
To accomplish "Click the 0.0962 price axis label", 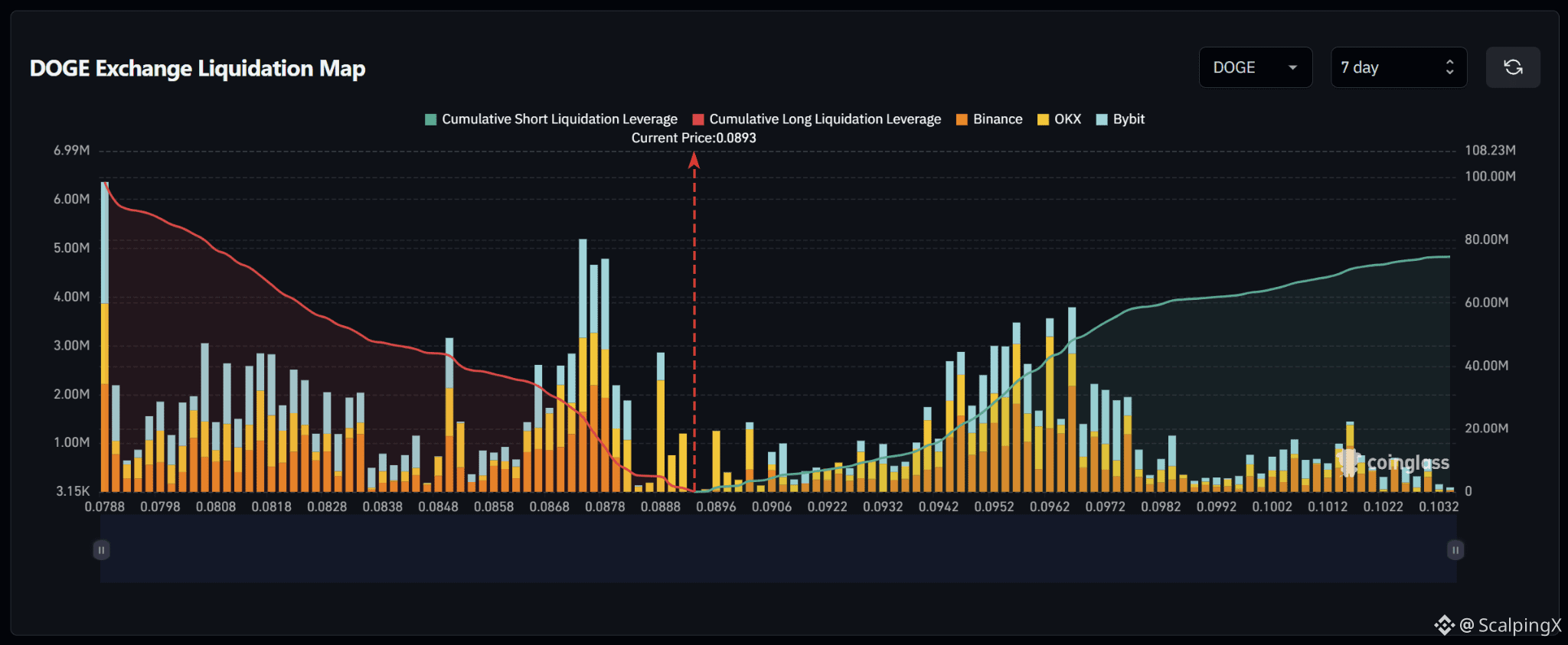I will click(1050, 507).
